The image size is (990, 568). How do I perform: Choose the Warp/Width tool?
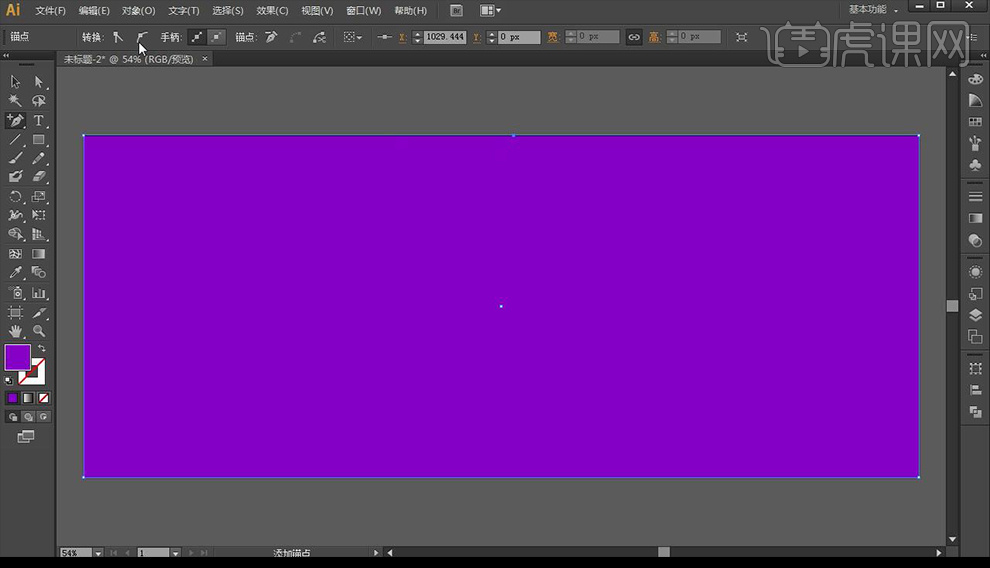point(15,215)
